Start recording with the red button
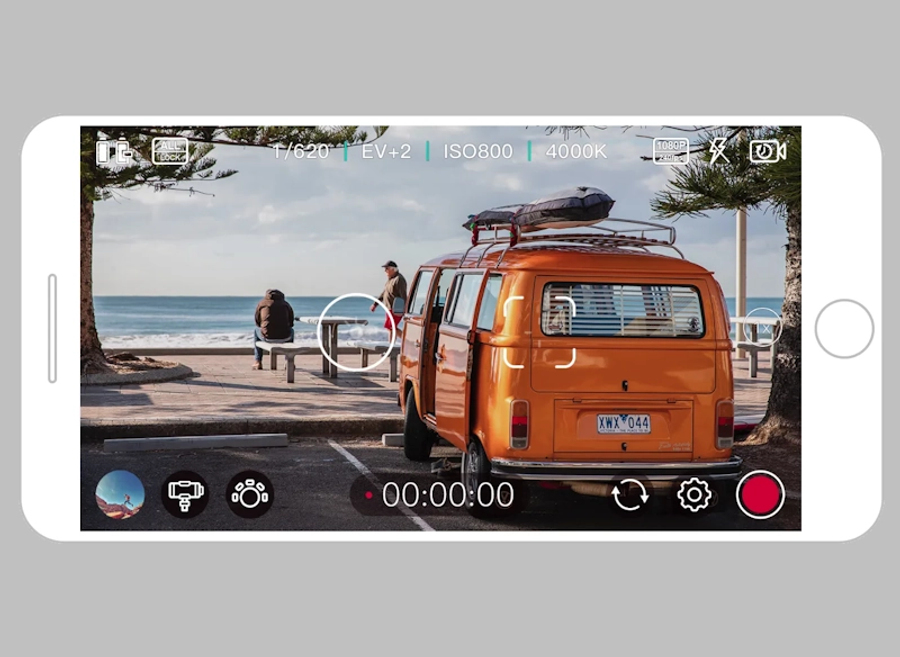 pos(761,495)
